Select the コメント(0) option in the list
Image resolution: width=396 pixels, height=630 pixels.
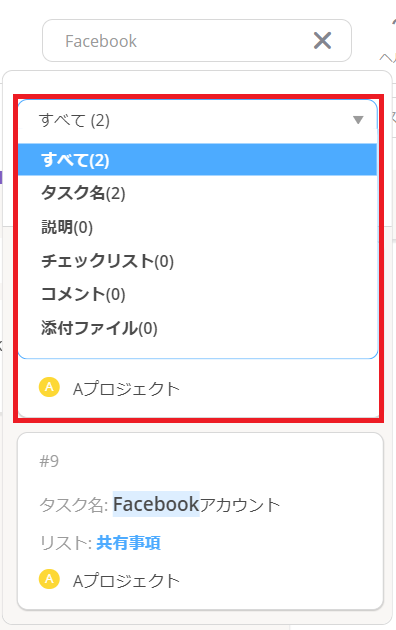pyautogui.click(x=83, y=295)
